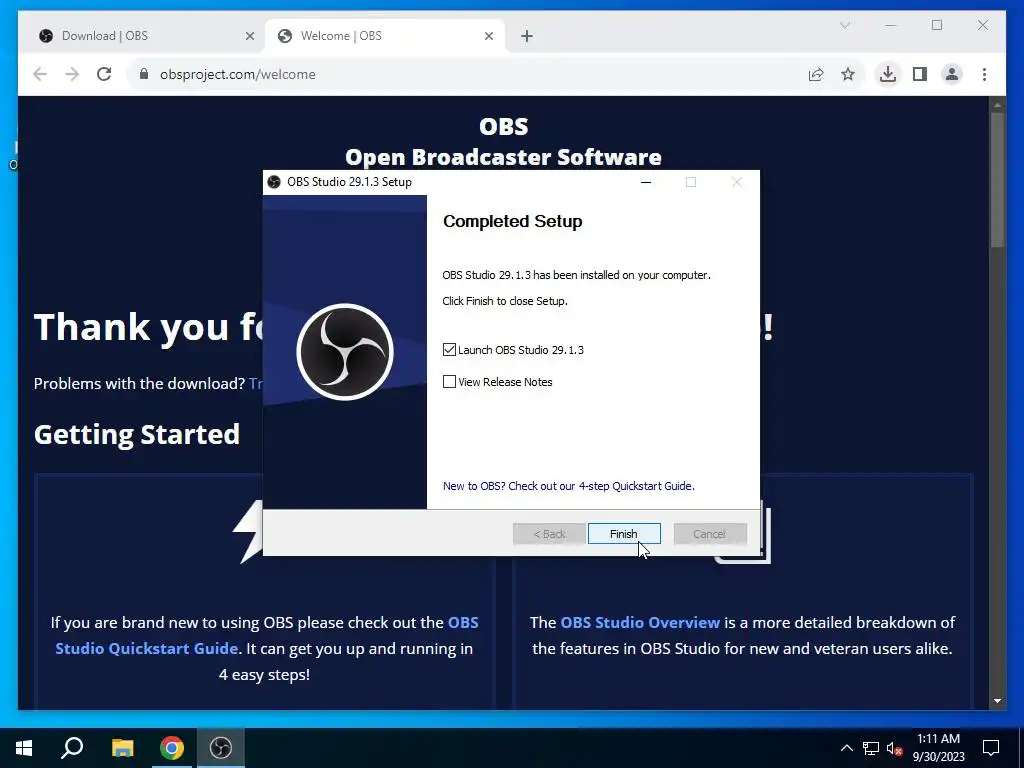Viewport: 1024px width, 768px height.
Task: Open Chrome tab search chevron
Action: (844, 25)
